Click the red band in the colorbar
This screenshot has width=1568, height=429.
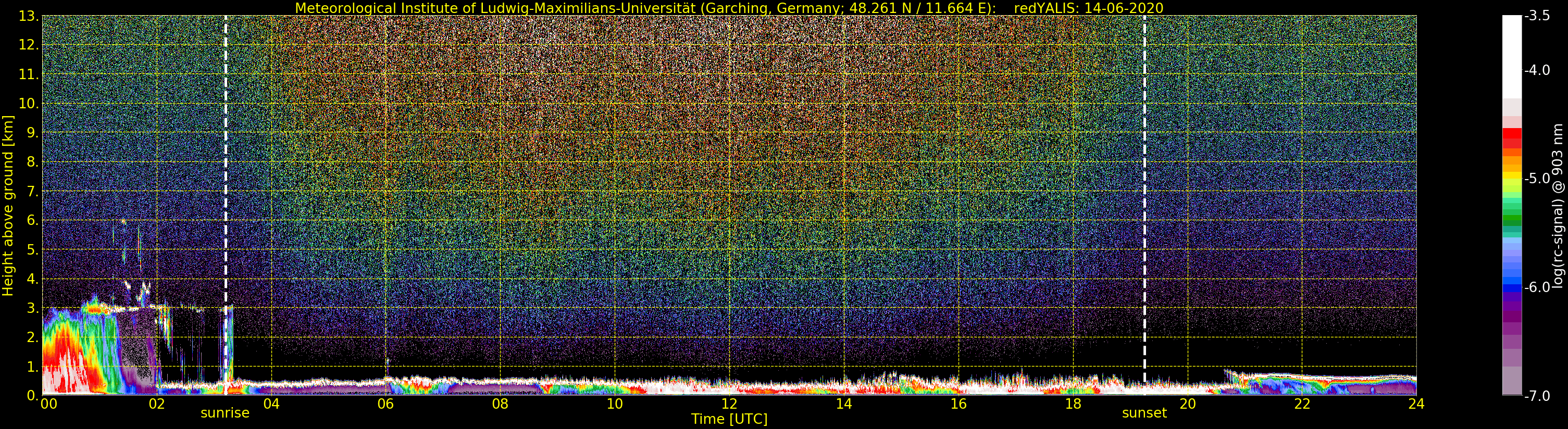click(x=1512, y=138)
